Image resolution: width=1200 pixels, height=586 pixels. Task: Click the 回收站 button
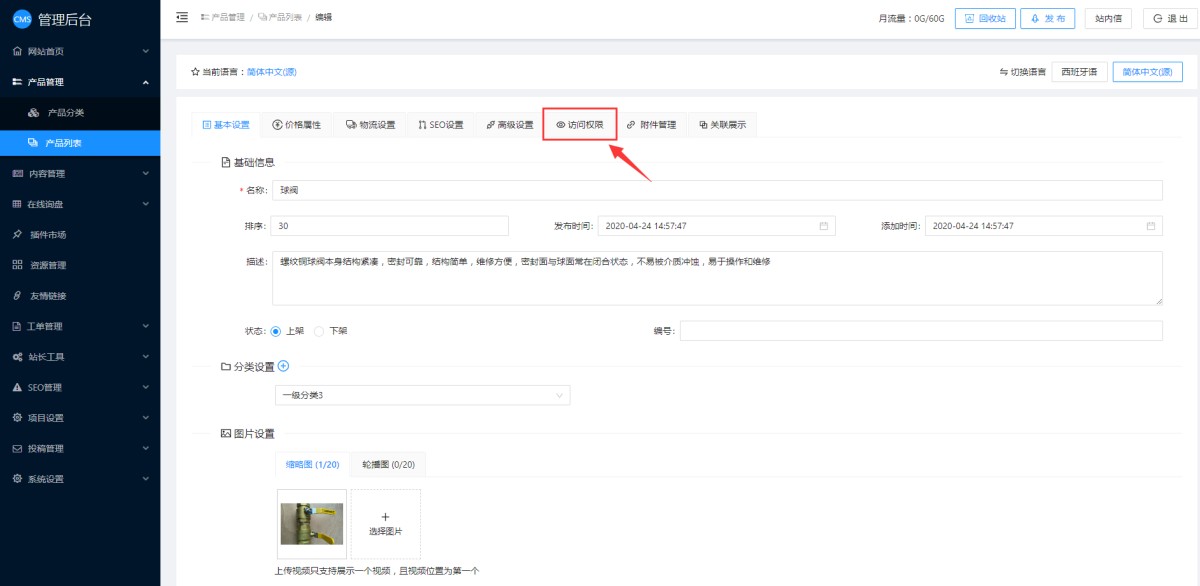click(x=985, y=18)
